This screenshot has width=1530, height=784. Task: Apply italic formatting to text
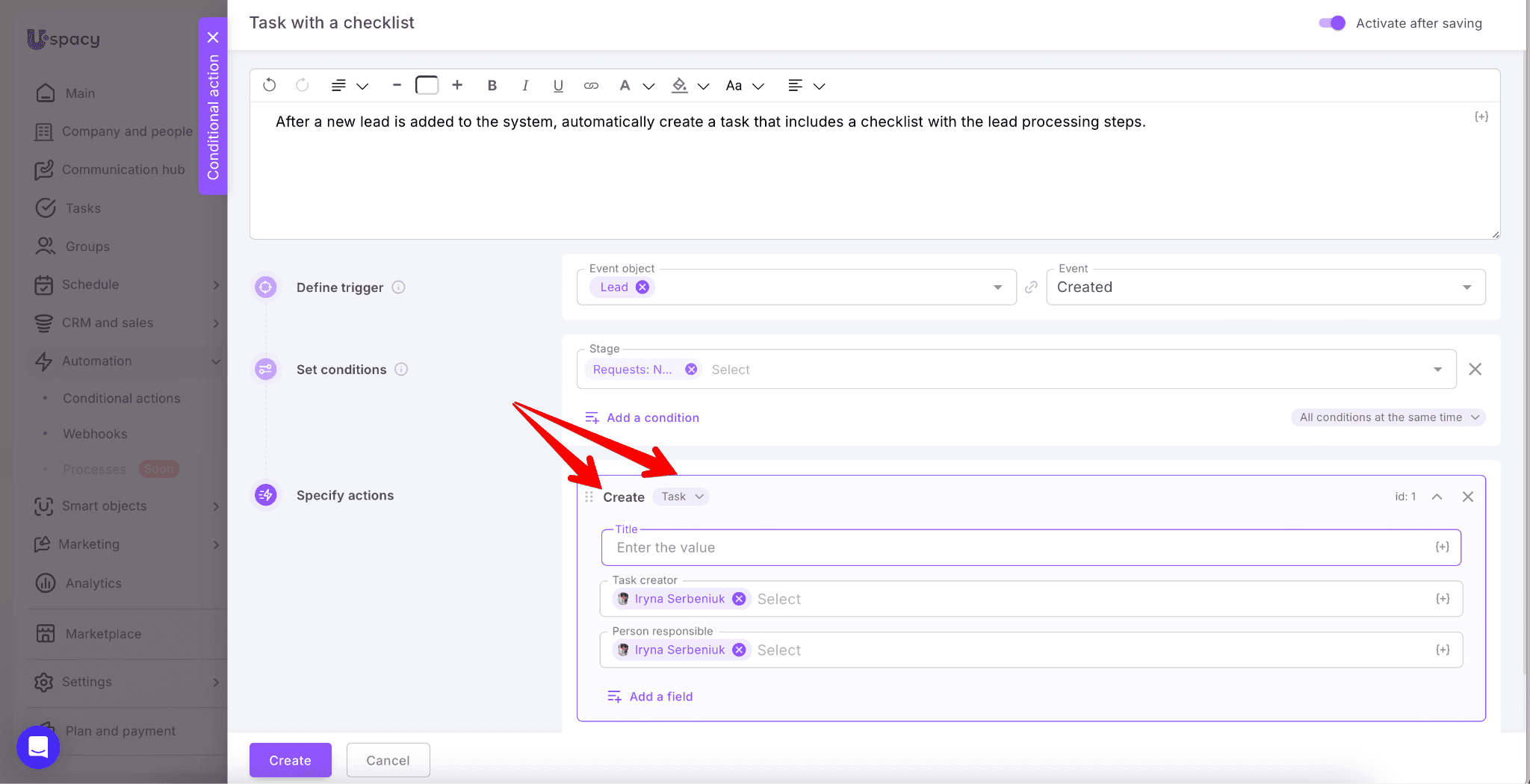point(525,85)
